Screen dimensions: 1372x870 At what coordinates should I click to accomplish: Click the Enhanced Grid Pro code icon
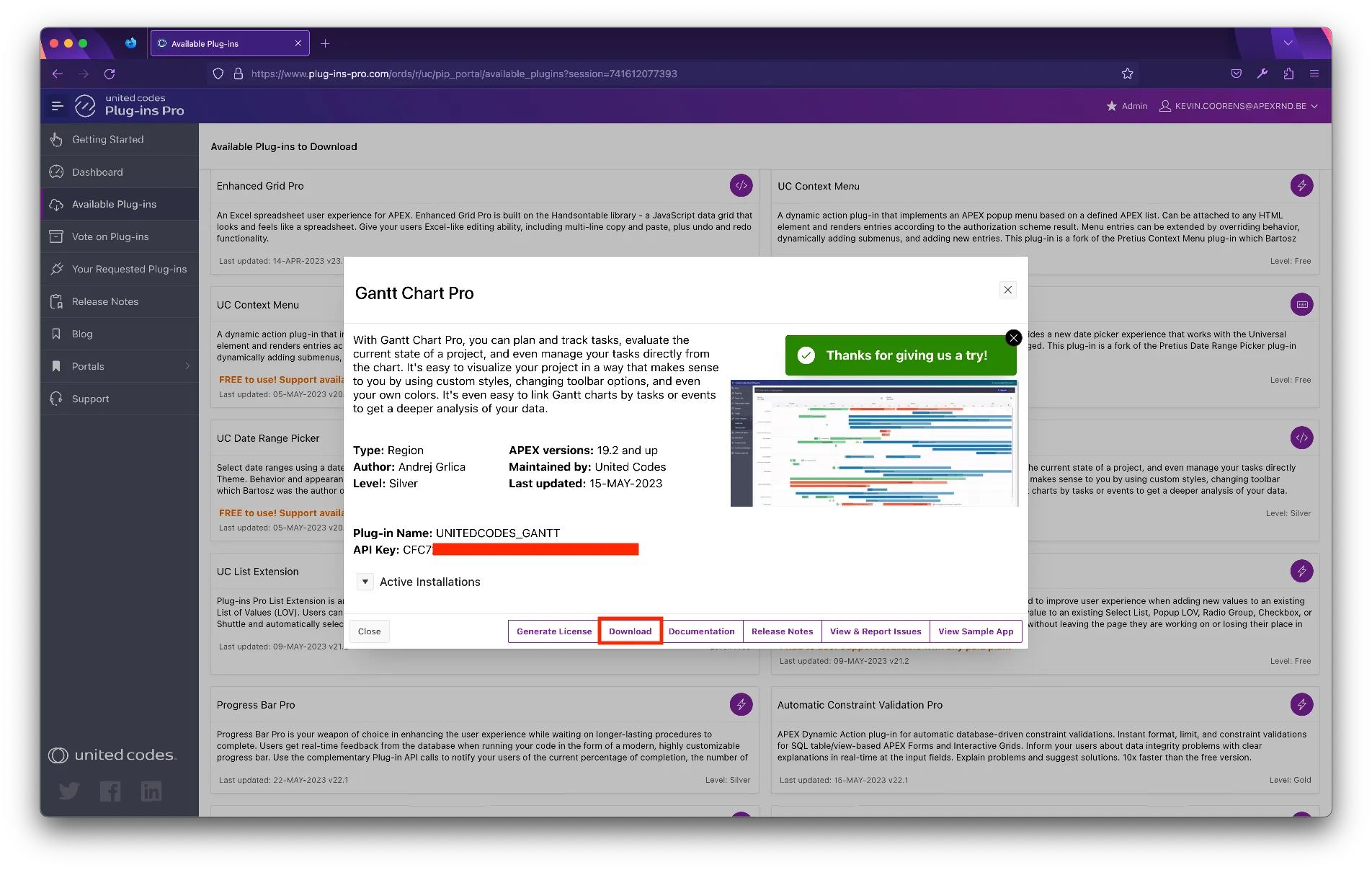tap(741, 185)
